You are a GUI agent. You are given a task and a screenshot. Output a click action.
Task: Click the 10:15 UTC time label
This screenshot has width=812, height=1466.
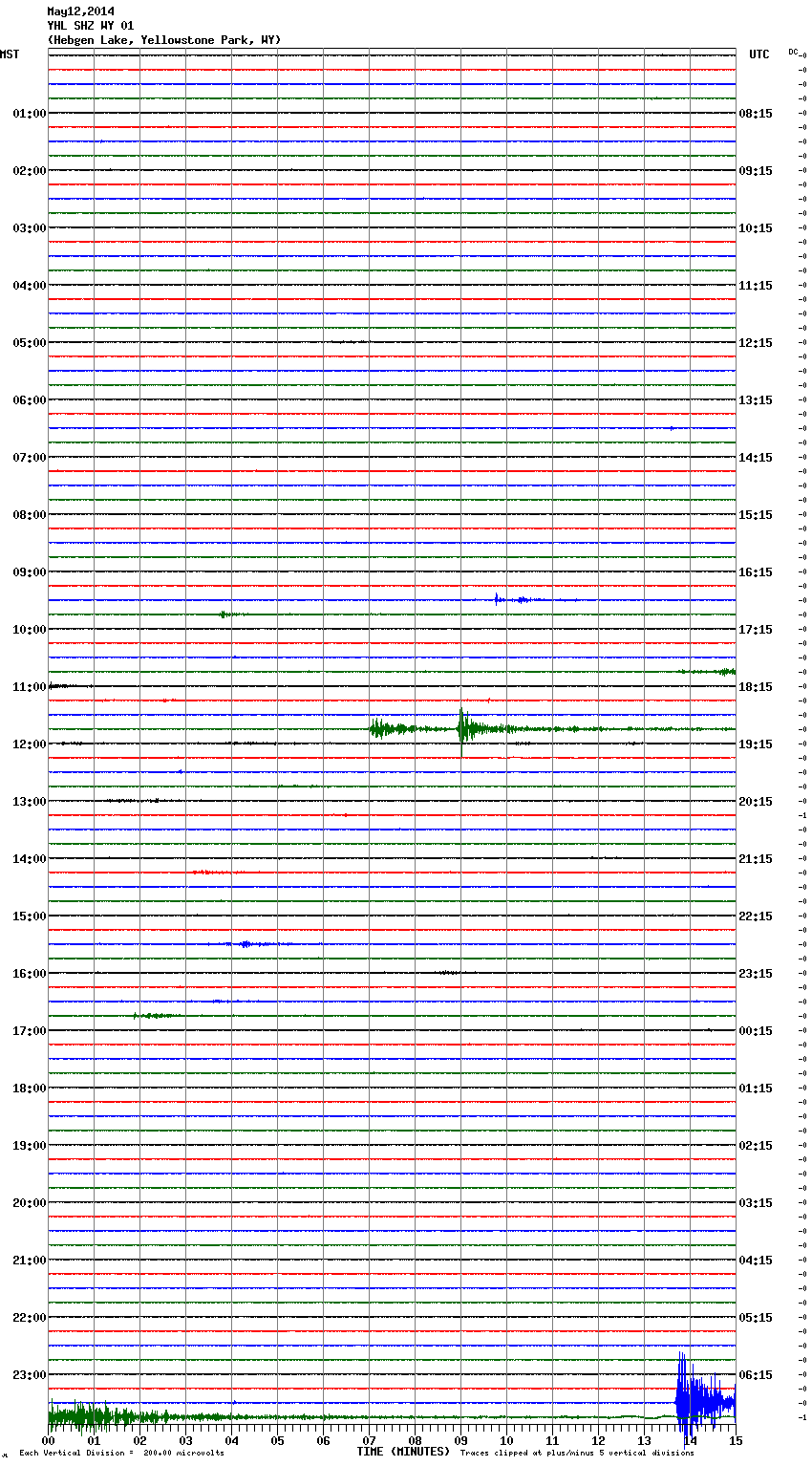click(x=756, y=227)
